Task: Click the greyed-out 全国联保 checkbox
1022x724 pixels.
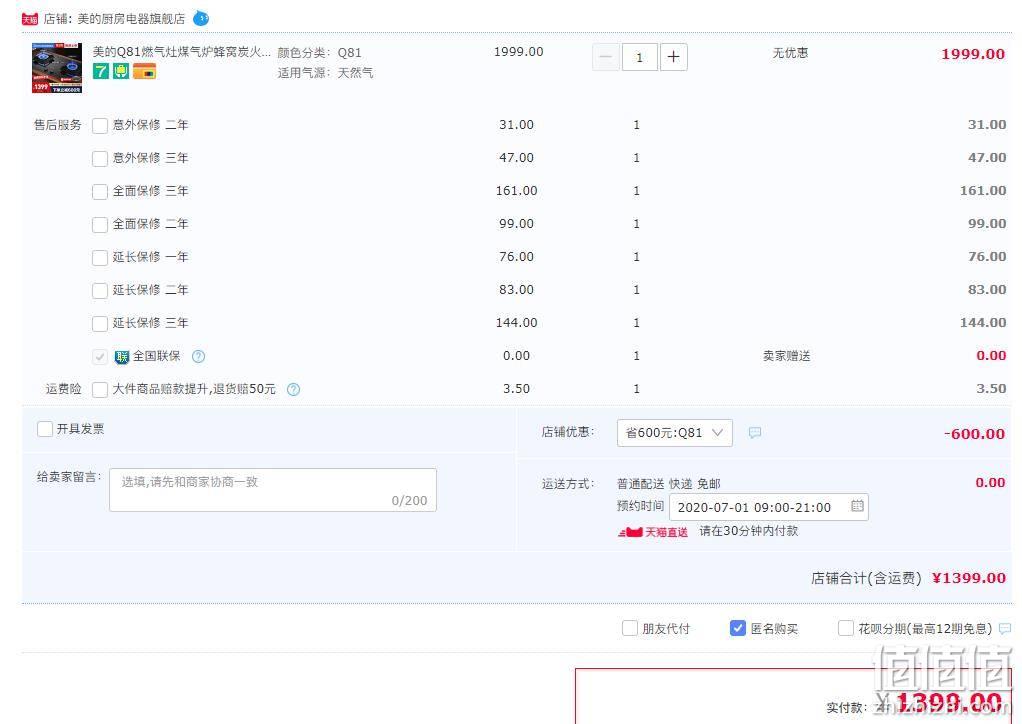Action: [x=100, y=356]
